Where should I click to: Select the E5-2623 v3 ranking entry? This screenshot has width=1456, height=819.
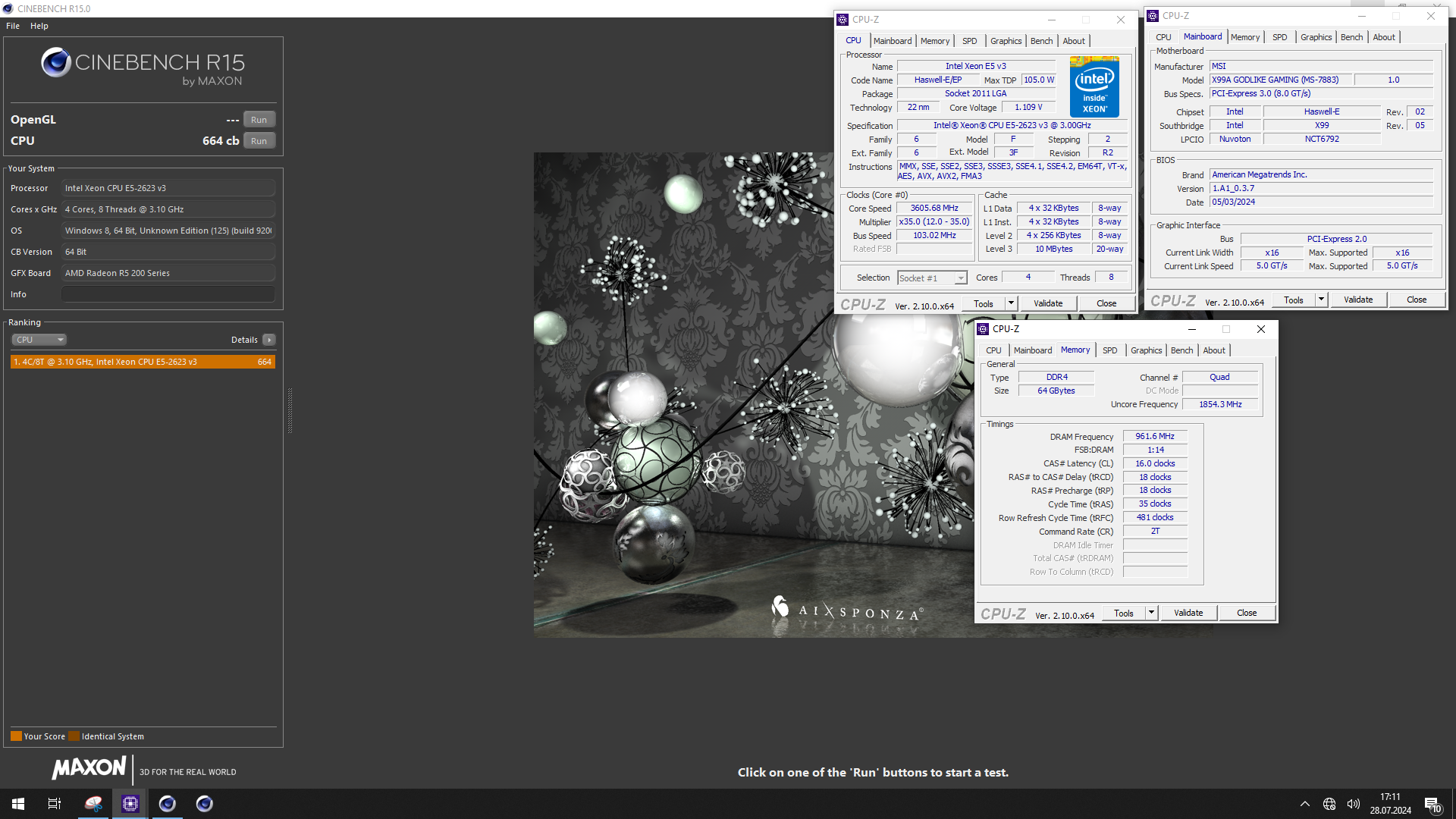click(143, 362)
